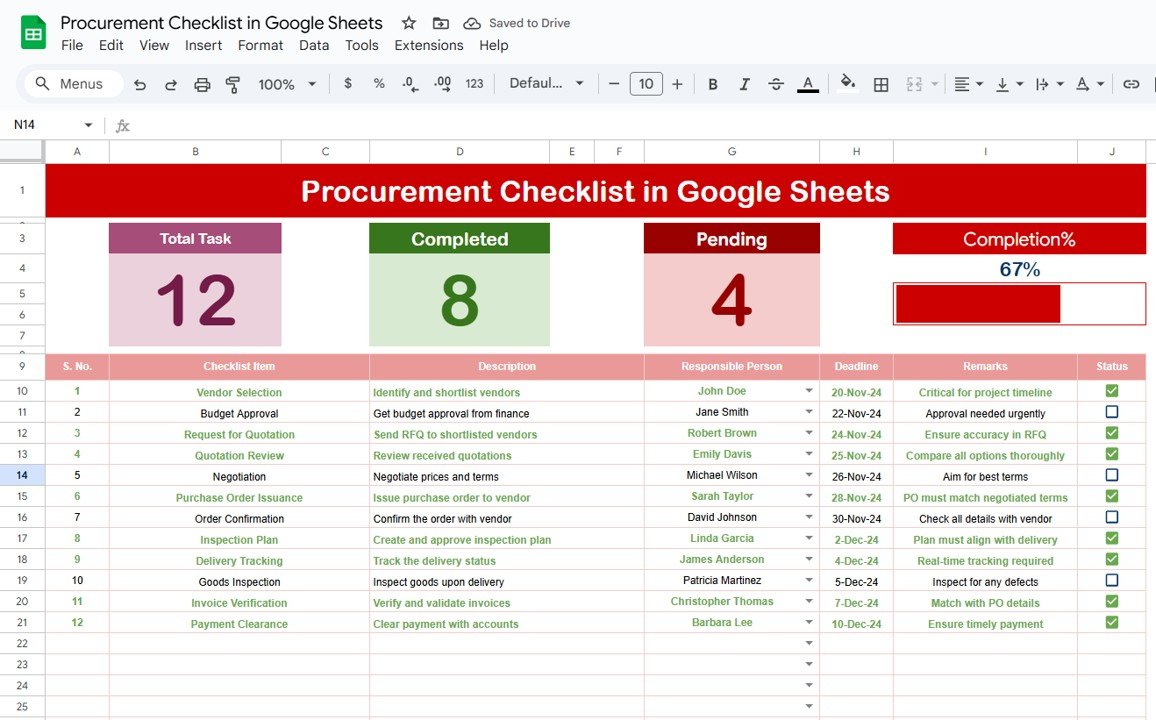Uncheck Request for Quotation status checkbox
The image size is (1156, 720).
click(x=1112, y=433)
